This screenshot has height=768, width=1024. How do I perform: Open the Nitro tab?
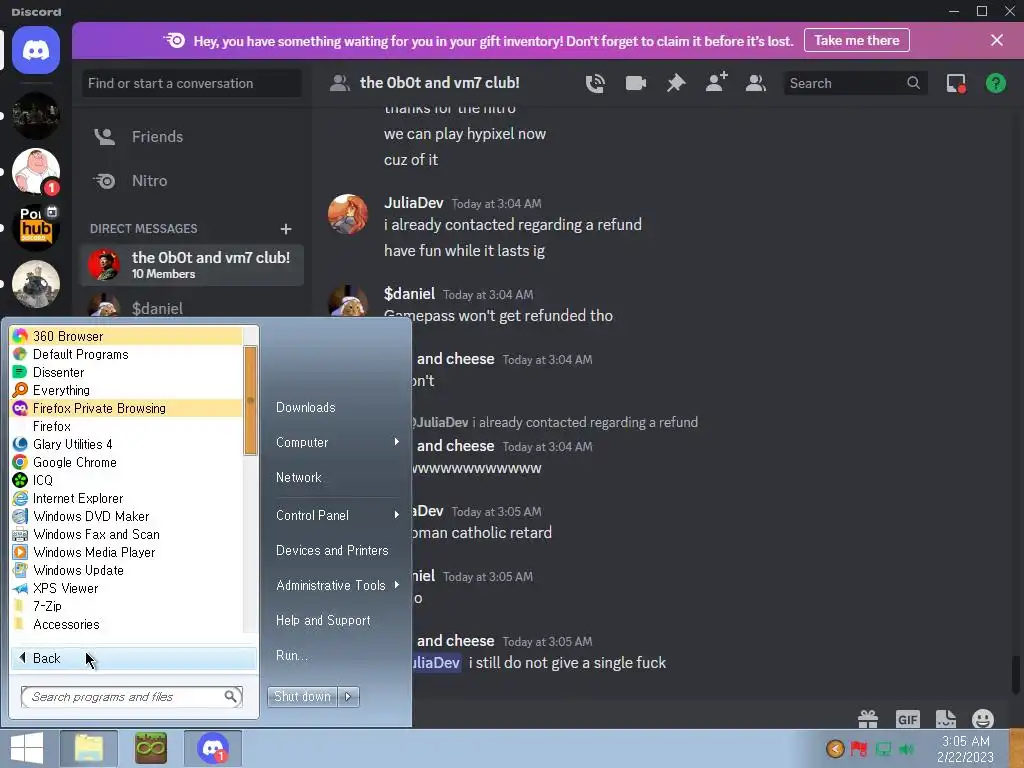pyautogui.click(x=191, y=181)
